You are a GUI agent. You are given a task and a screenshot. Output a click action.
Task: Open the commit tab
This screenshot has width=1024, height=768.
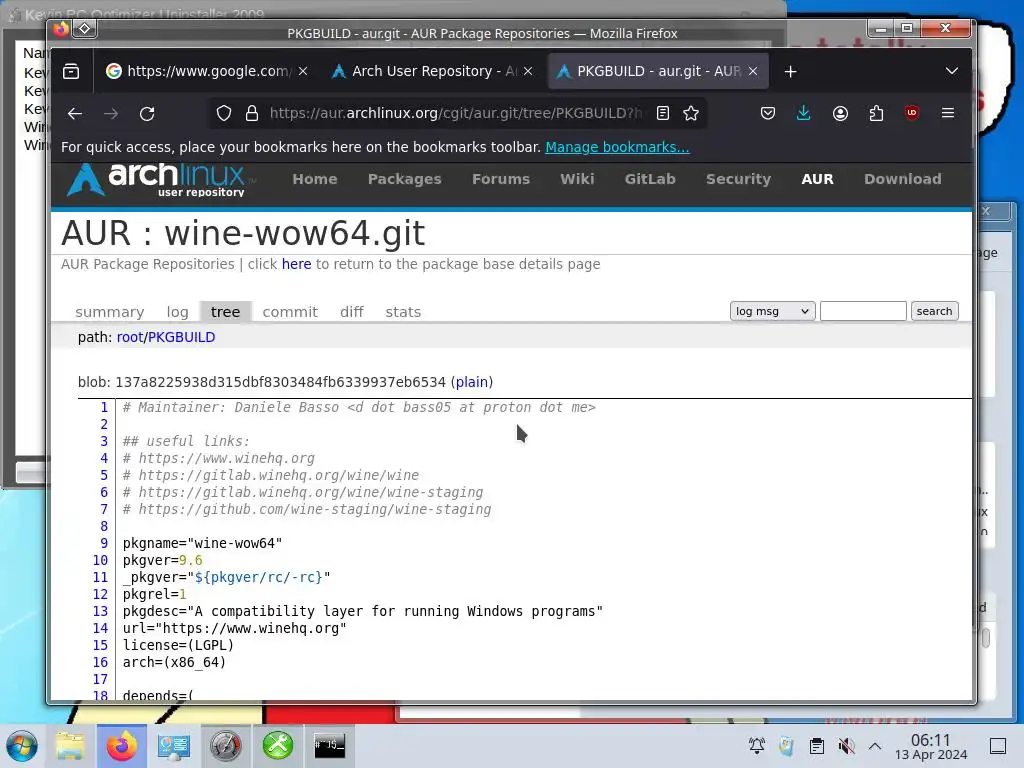pyautogui.click(x=290, y=312)
